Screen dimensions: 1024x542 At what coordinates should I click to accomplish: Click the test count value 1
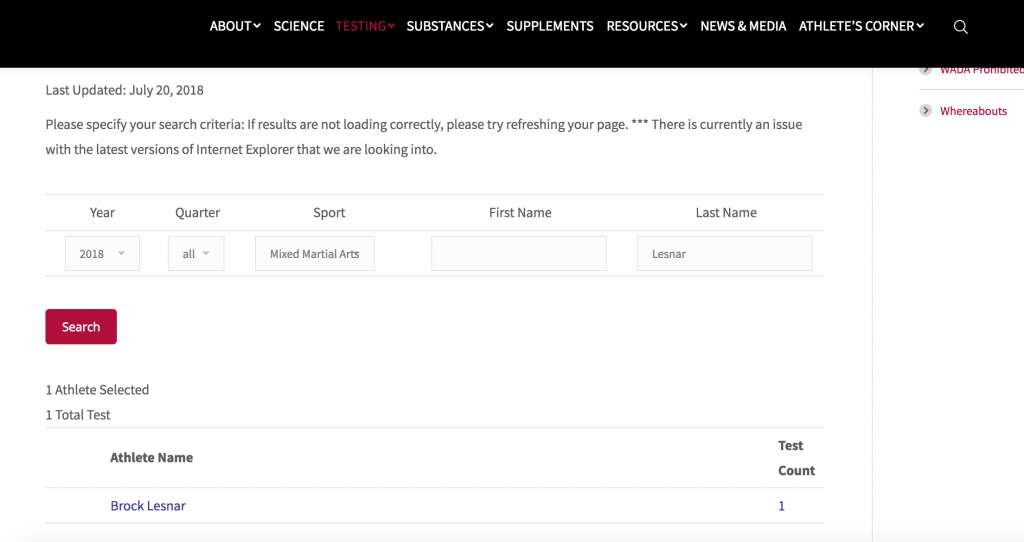tap(782, 506)
